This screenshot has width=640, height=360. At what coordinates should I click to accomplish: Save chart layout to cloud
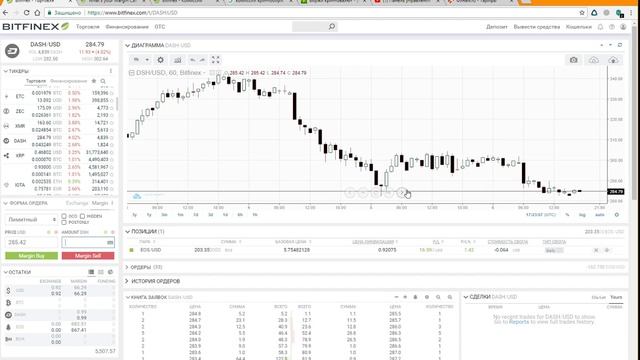click(x=613, y=60)
